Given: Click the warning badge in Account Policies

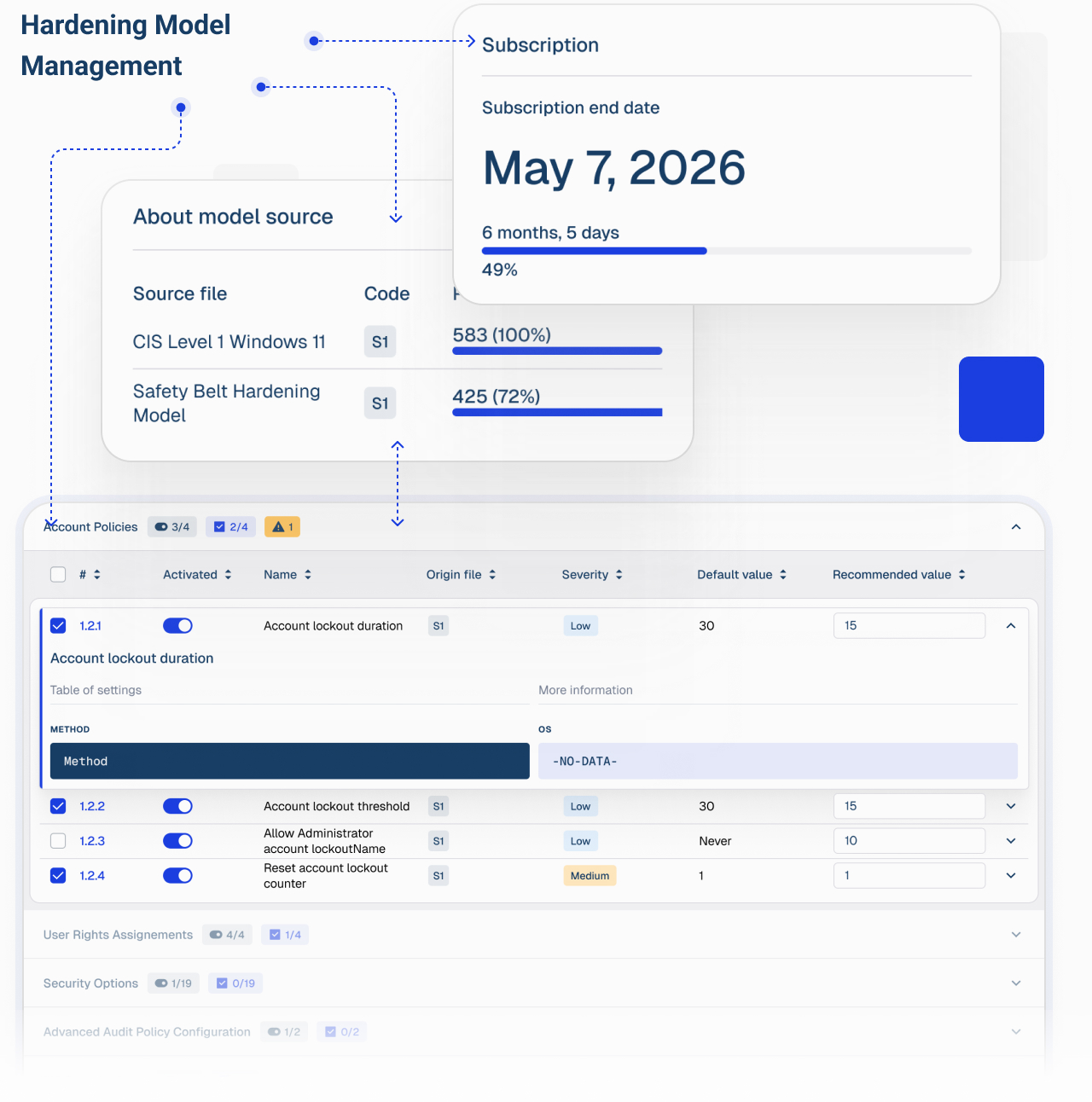Looking at the screenshot, I should tap(282, 527).
